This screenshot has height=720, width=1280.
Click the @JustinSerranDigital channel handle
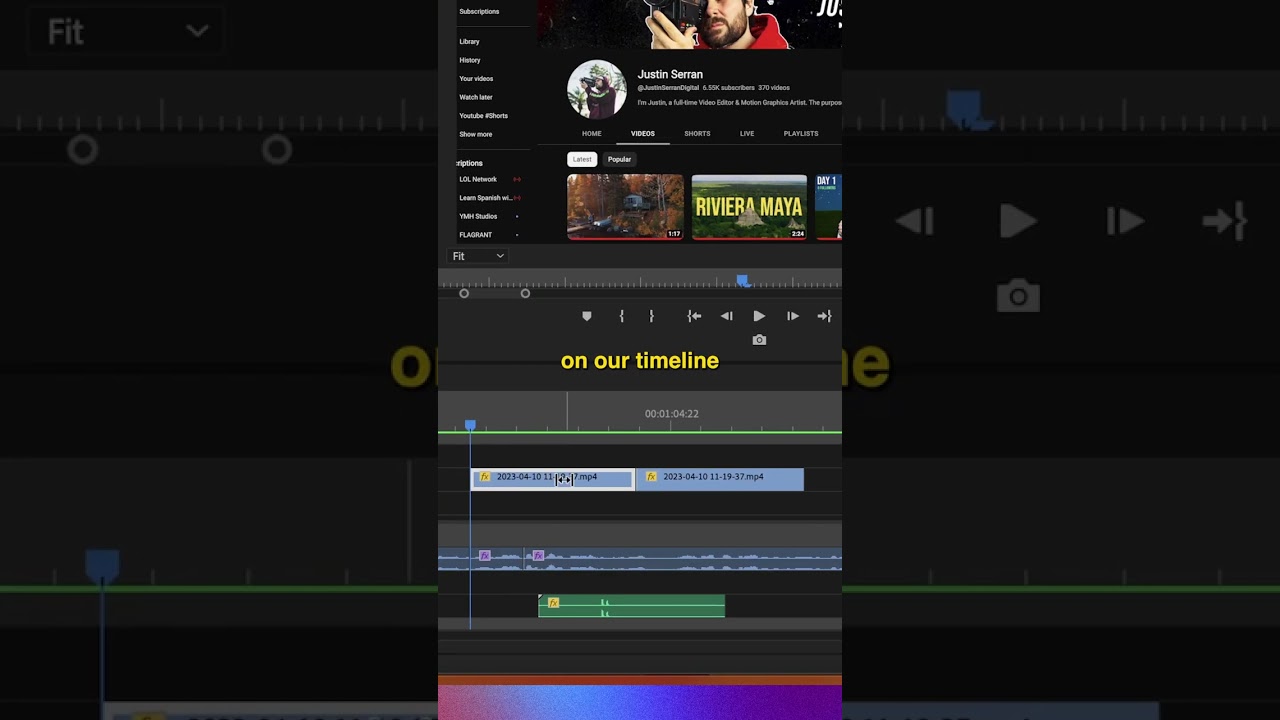pos(668,88)
